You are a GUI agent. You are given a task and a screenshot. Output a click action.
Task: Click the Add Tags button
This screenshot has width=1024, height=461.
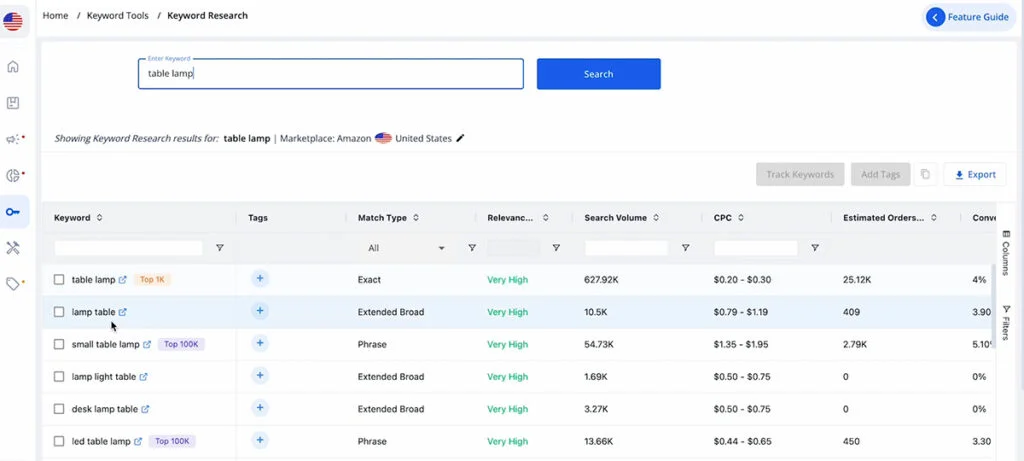tap(880, 174)
